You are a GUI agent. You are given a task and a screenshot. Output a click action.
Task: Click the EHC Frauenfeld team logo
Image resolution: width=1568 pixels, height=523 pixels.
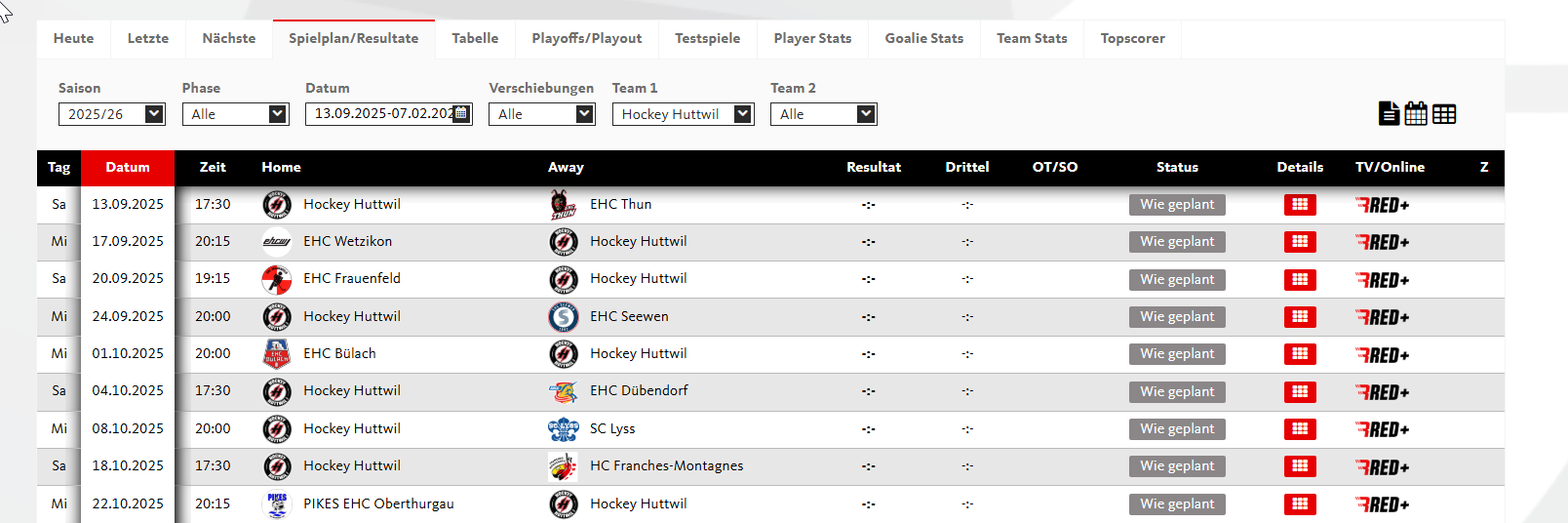pyautogui.click(x=277, y=280)
